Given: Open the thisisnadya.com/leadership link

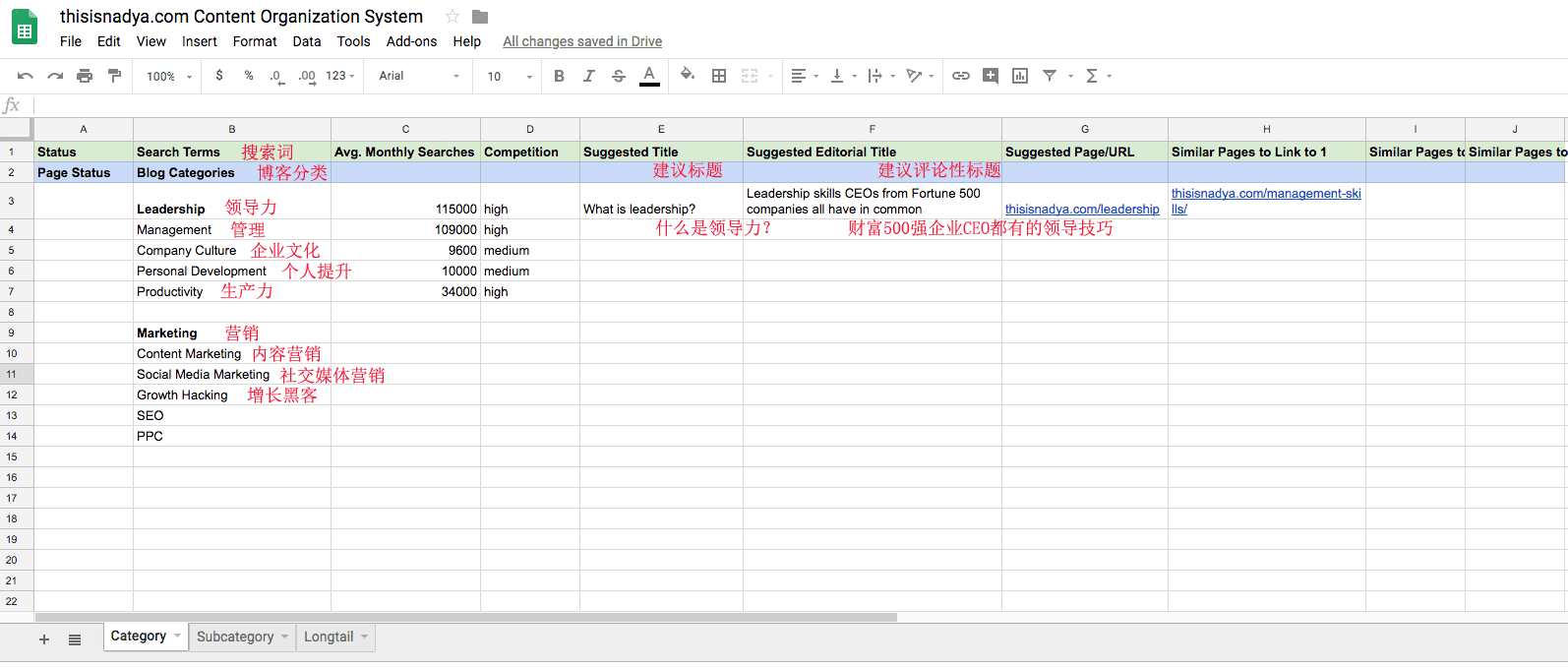Looking at the screenshot, I should pyautogui.click(x=1082, y=210).
